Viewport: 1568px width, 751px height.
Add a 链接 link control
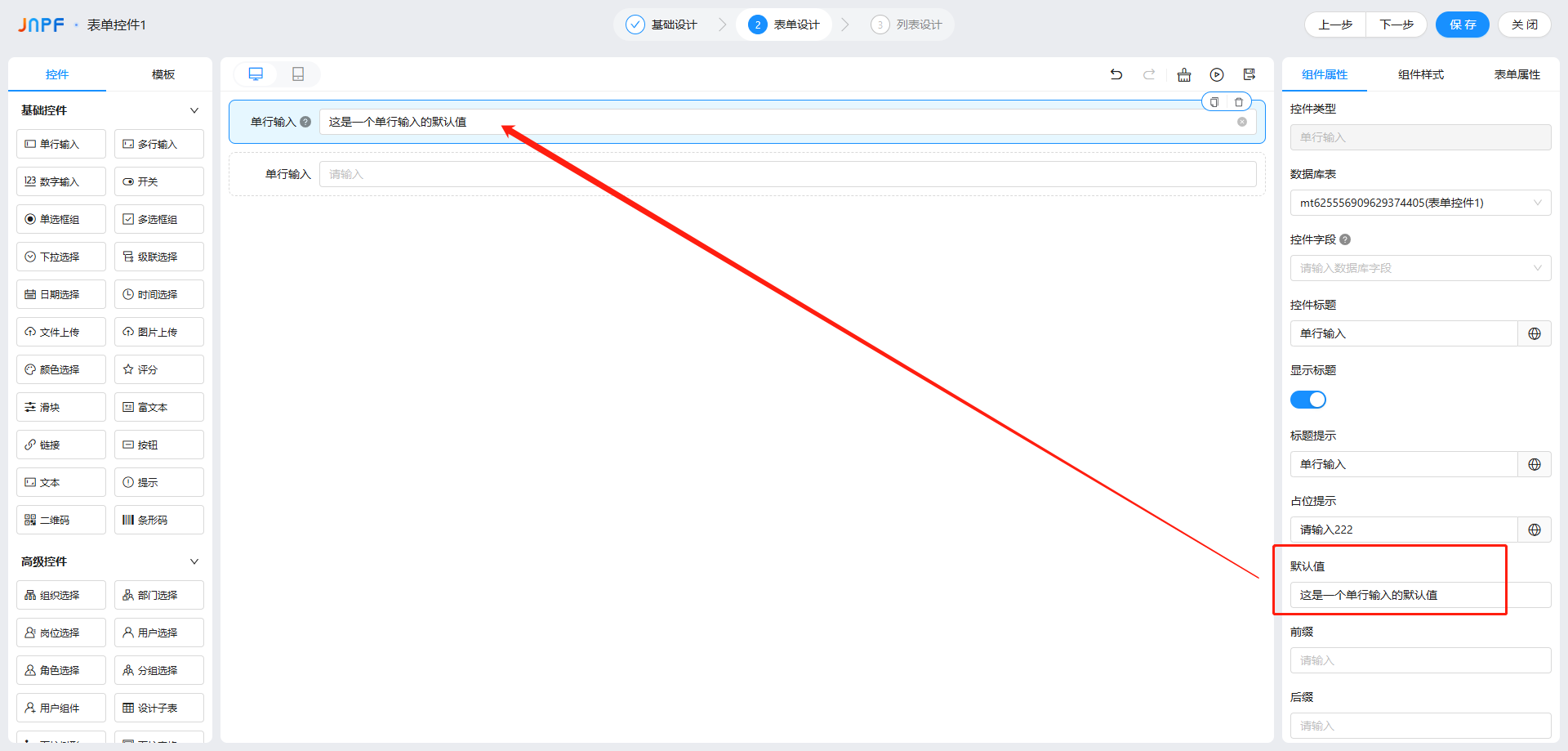tap(61, 445)
